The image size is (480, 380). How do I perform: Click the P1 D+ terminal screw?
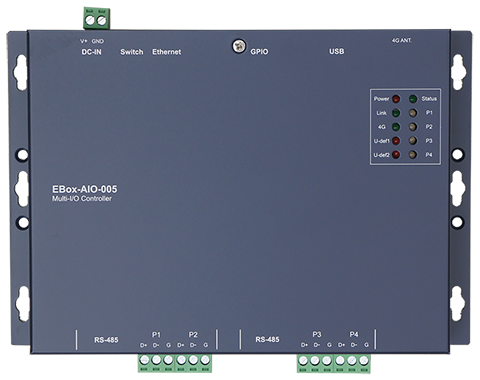pyautogui.click(x=144, y=360)
